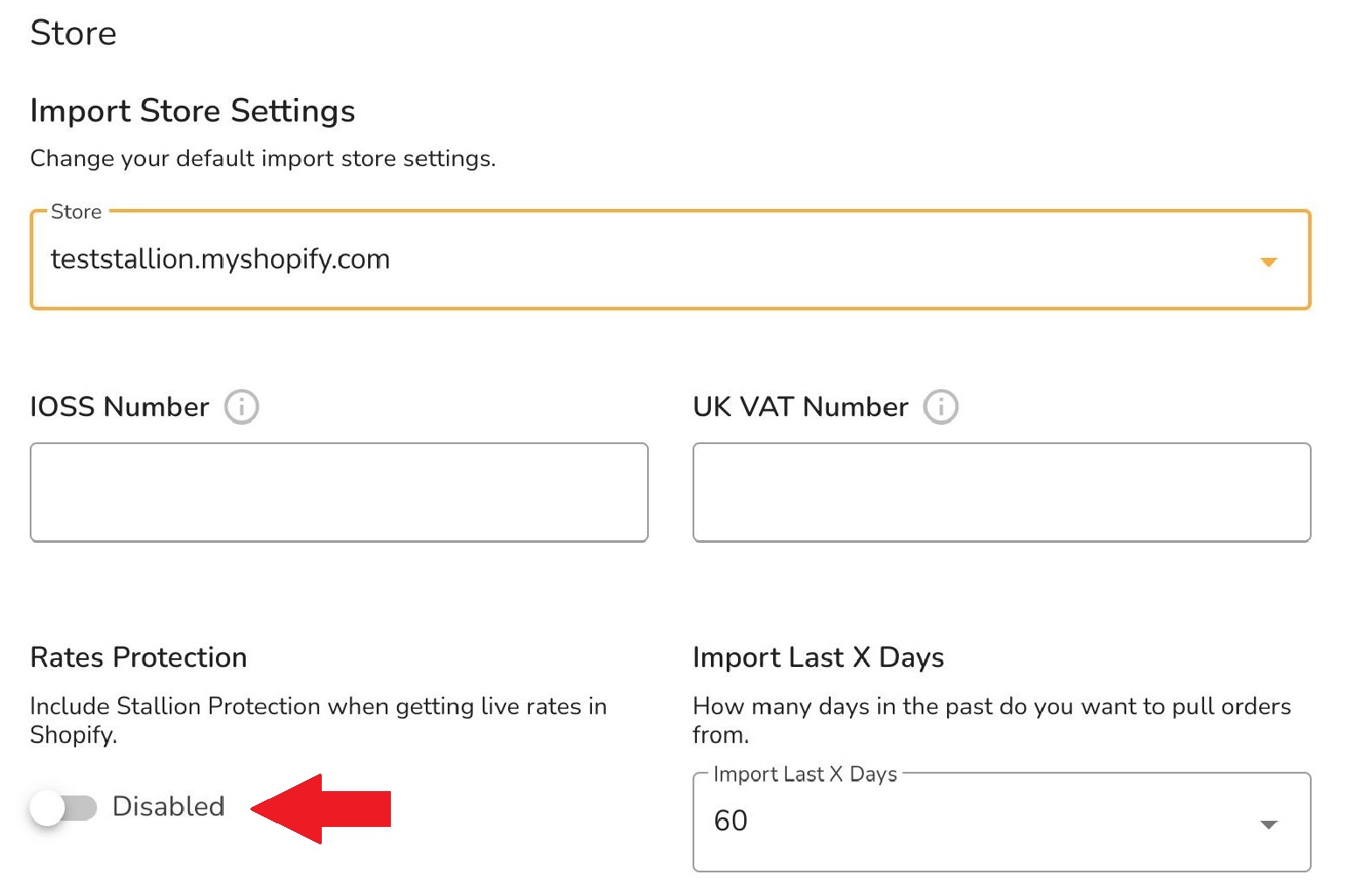Image resolution: width=1351 pixels, height=896 pixels.
Task: Click the Import Store Settings heading
Action: pyautogui.click(x=192, y=111)
